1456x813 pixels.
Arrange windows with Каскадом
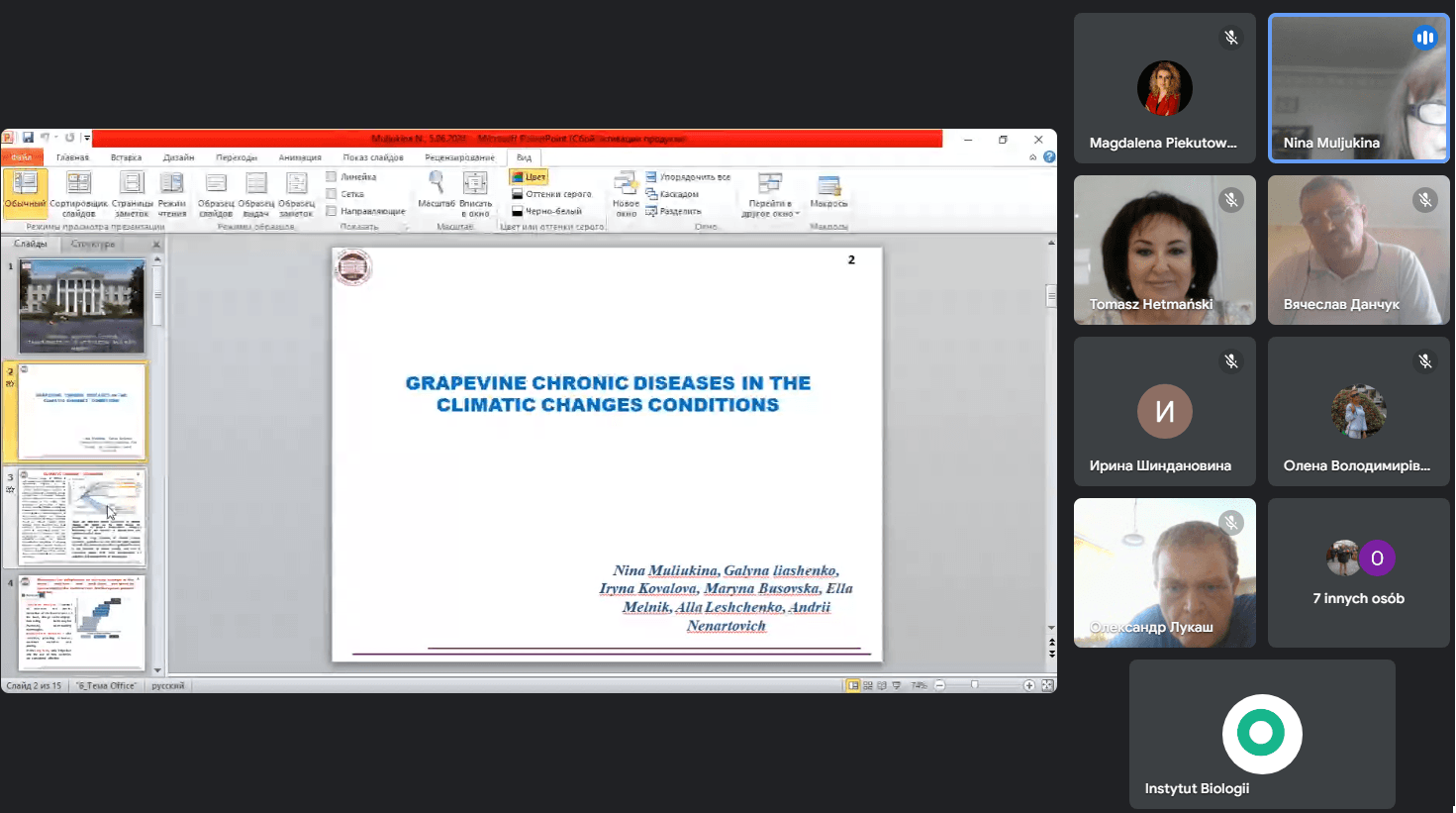click(x=672, y=194)
